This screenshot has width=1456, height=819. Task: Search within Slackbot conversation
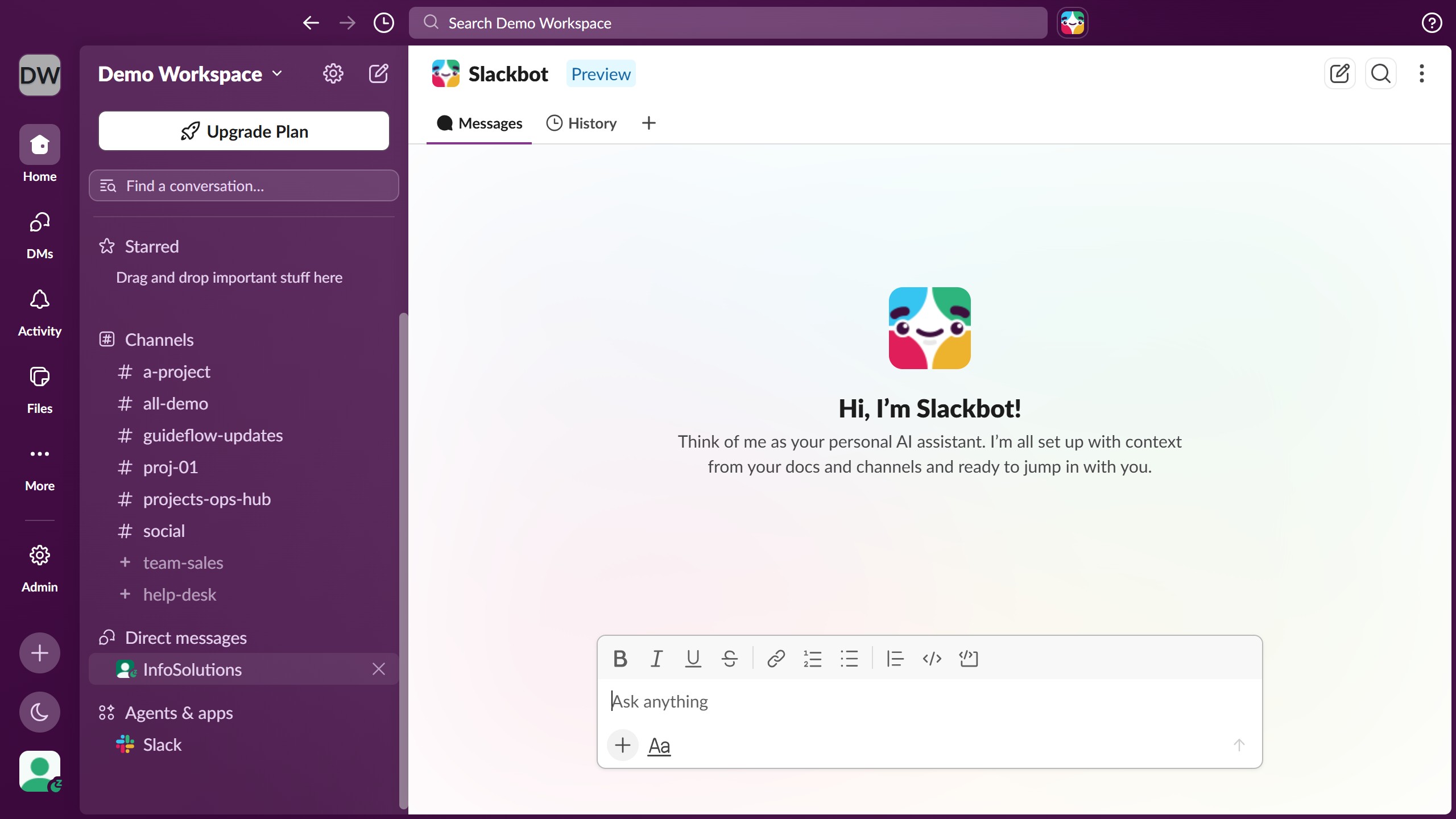(x=1381, y=73)
